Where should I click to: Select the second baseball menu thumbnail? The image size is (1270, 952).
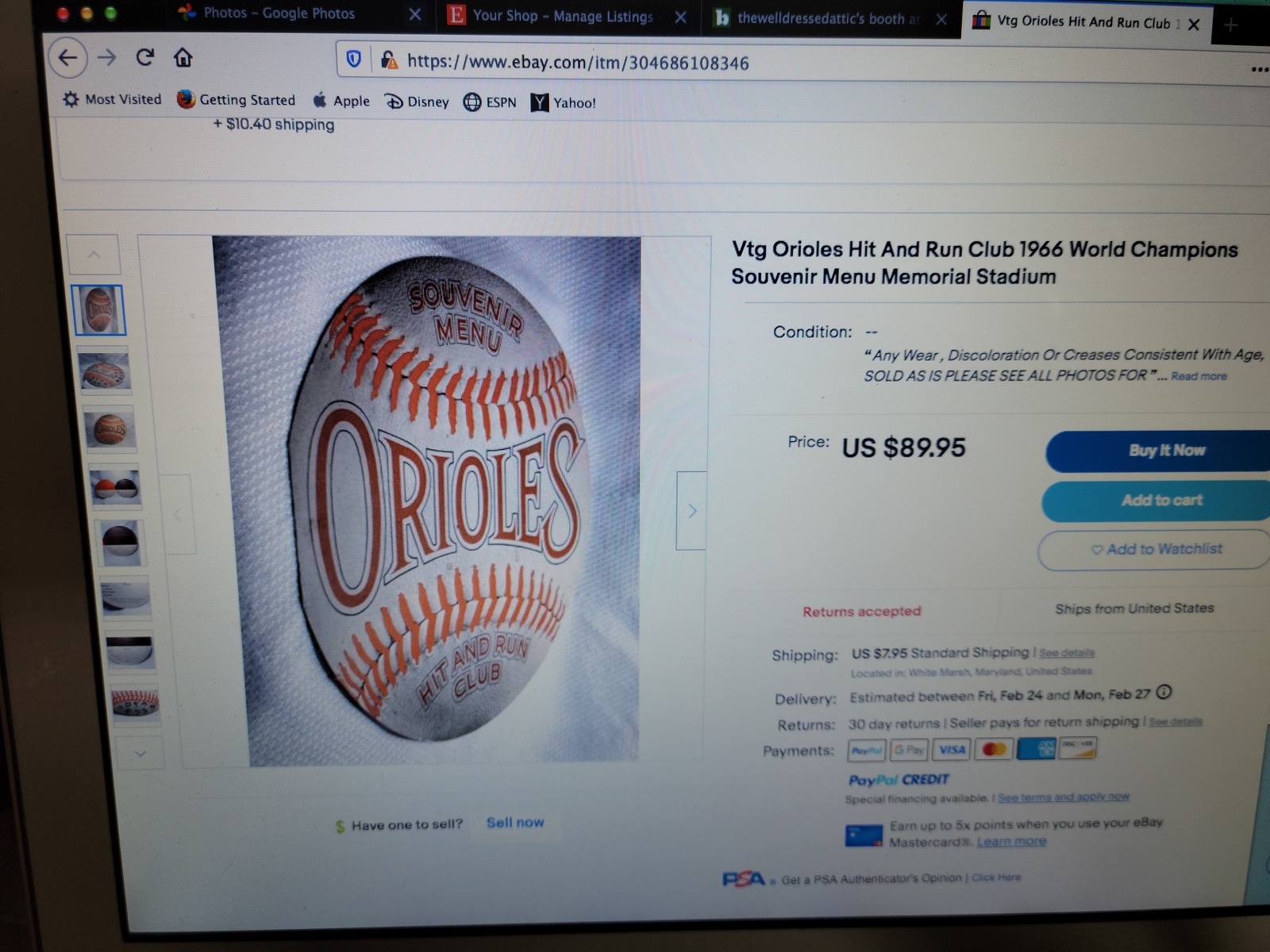104,371
